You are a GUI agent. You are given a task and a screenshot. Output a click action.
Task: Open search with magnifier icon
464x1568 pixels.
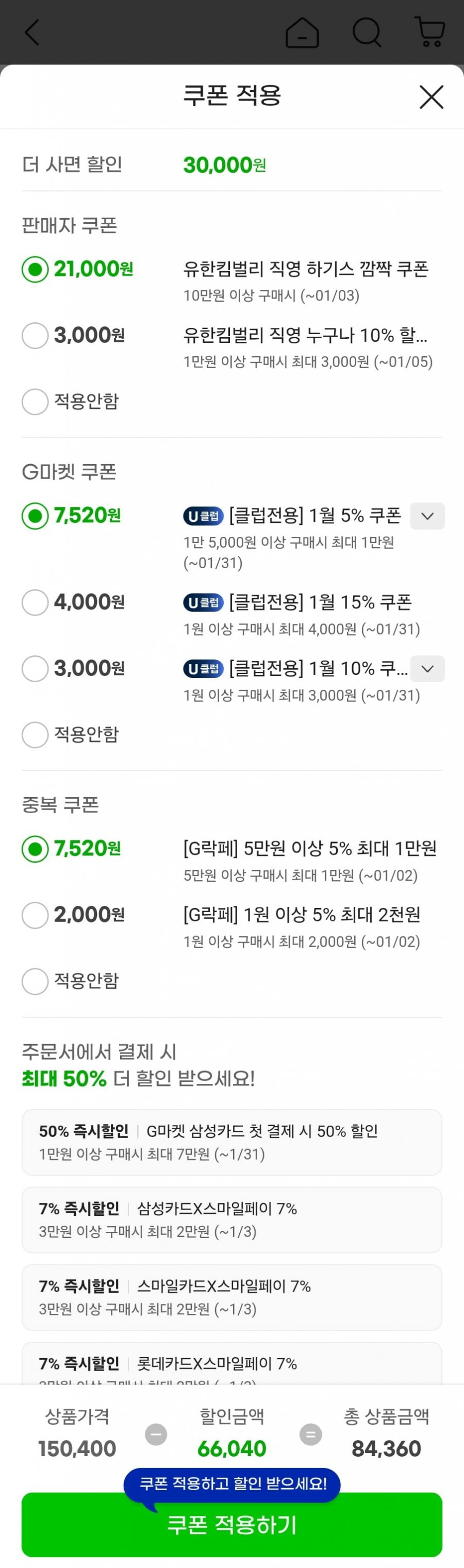tap(367, 32)
